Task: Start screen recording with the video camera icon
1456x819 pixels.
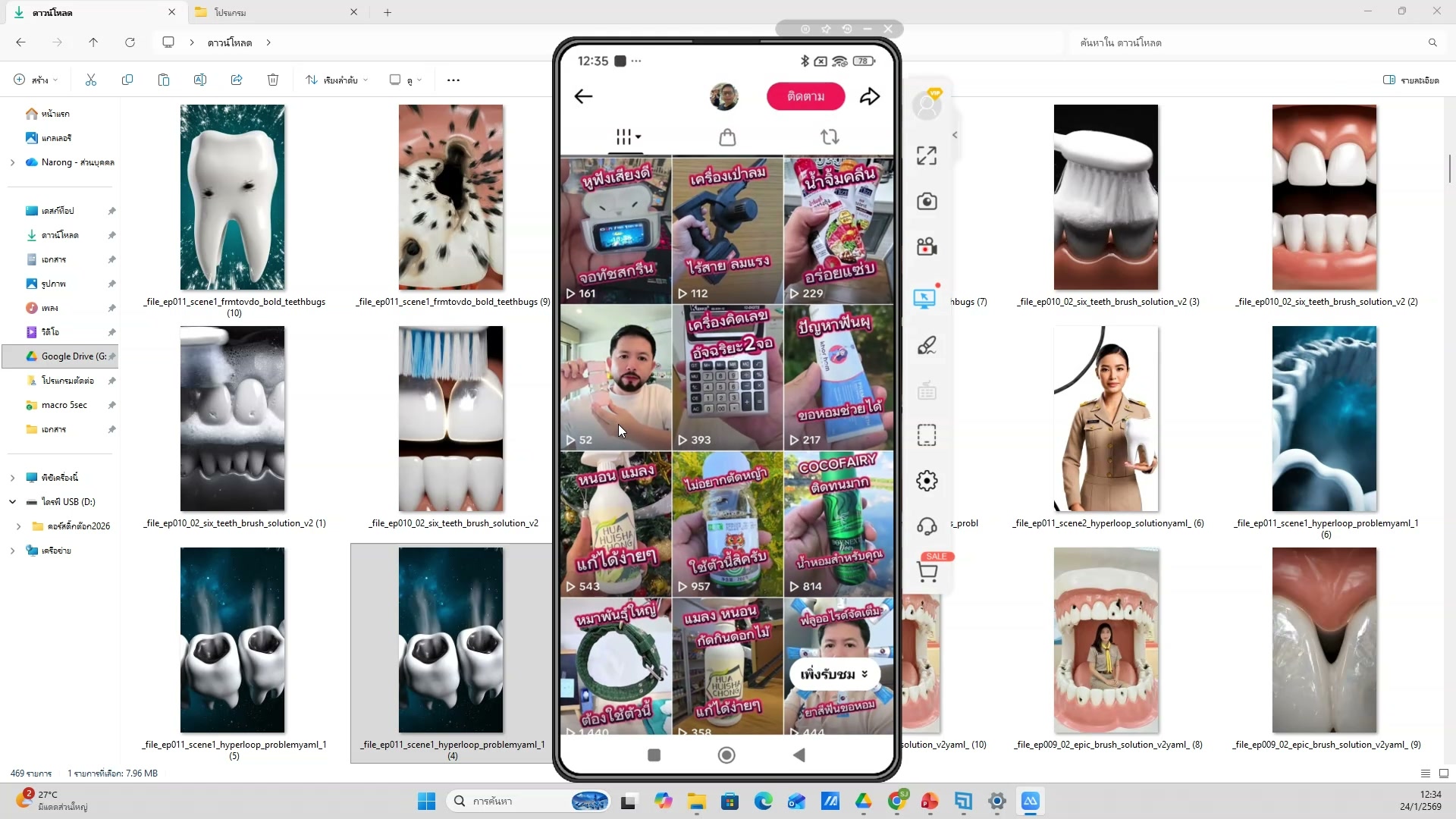Action: click(x=926, y=246)
